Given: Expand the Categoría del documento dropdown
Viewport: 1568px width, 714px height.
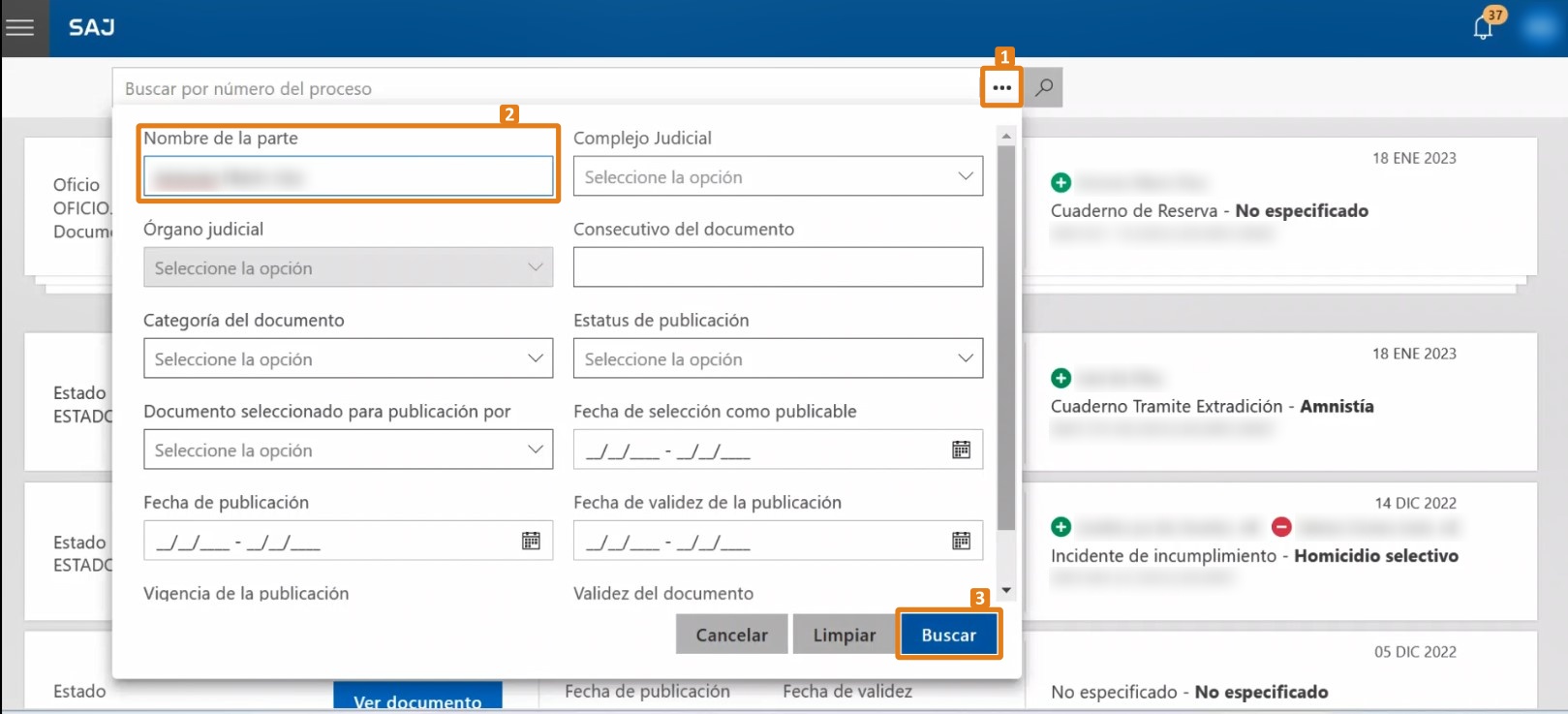Looking at the screenshot, I should pos(348,358).
